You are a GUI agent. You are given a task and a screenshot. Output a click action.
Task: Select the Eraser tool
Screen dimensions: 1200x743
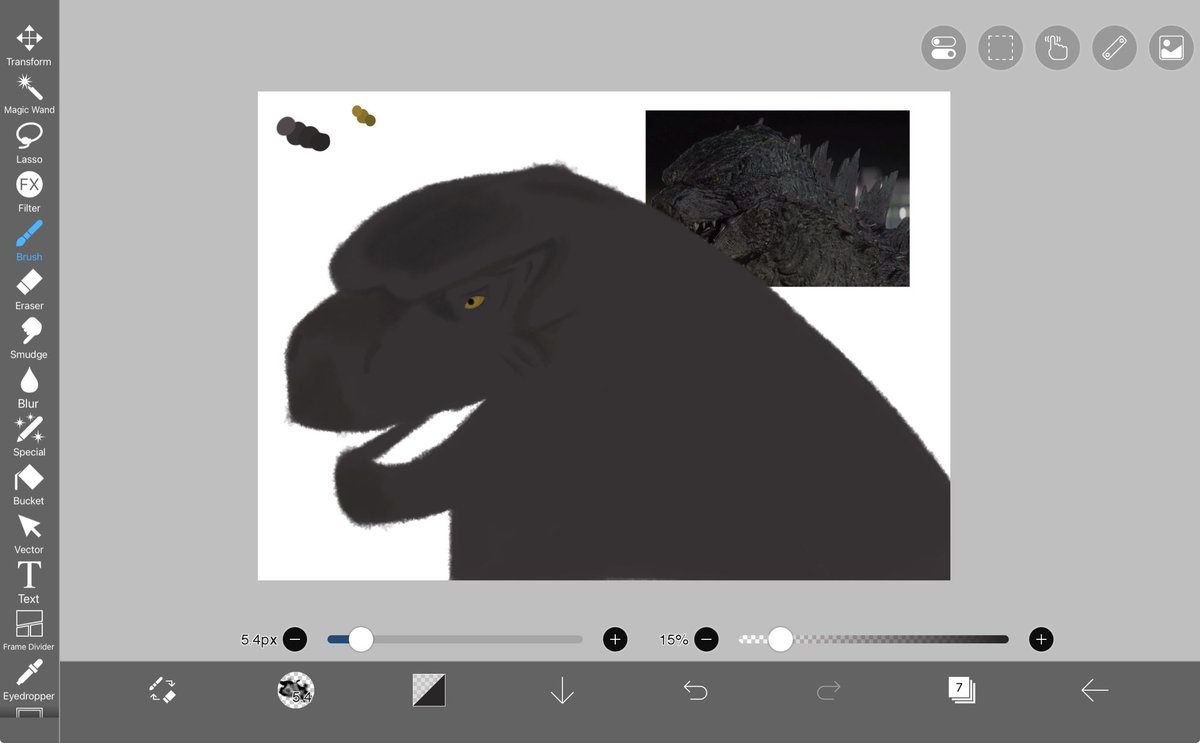tap(29, 290)
